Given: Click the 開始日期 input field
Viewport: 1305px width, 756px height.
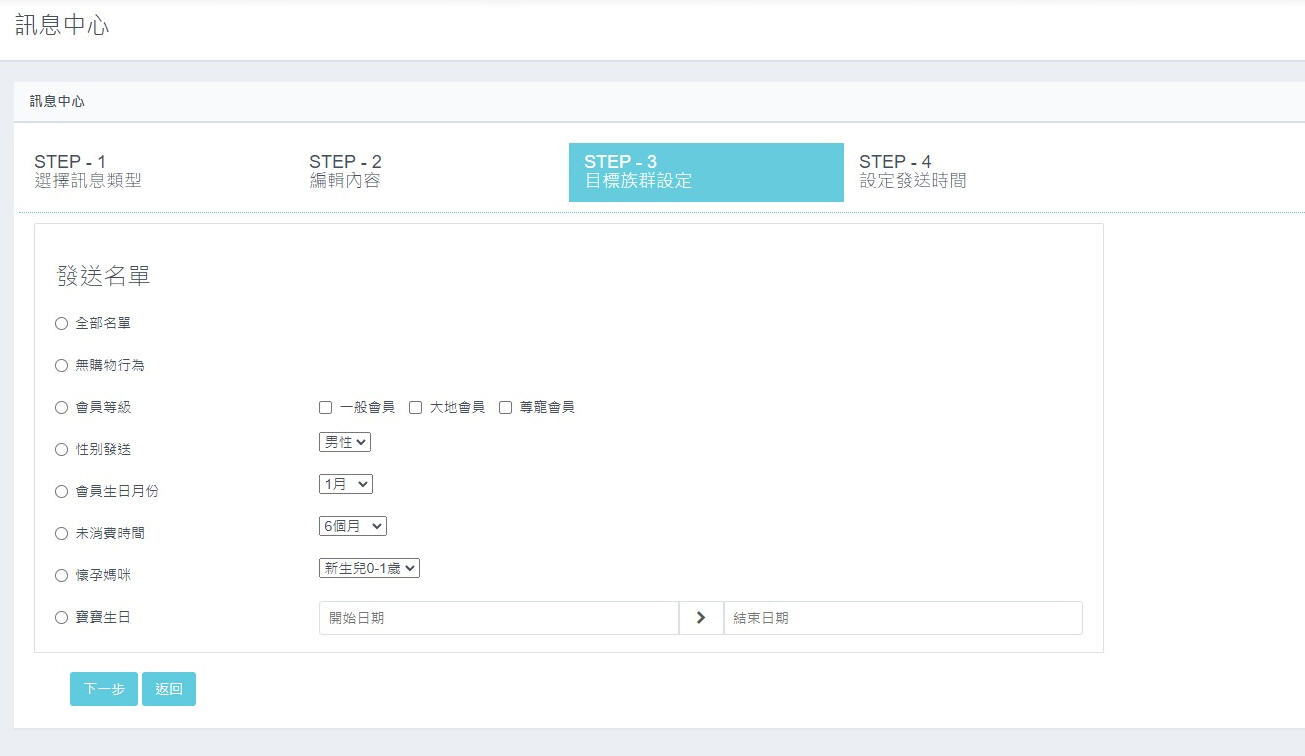Looking at the screenshot, I should [x=498, y=618].
